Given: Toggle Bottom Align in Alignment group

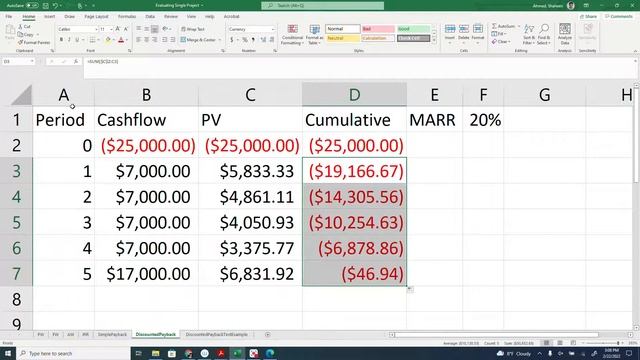Looking at the screenshot, I should pos(155,29).
